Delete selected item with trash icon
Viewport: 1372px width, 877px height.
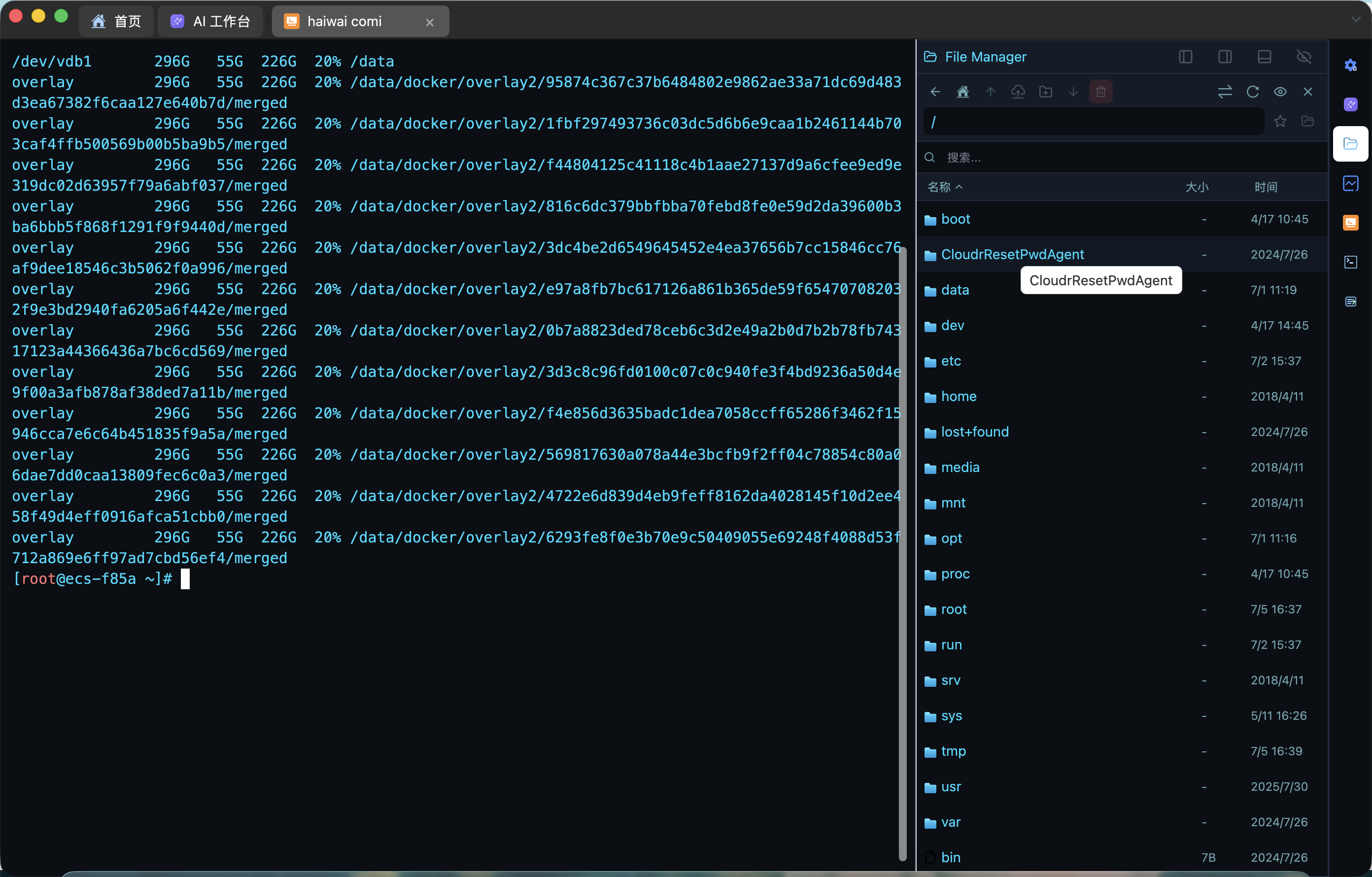1101,92
